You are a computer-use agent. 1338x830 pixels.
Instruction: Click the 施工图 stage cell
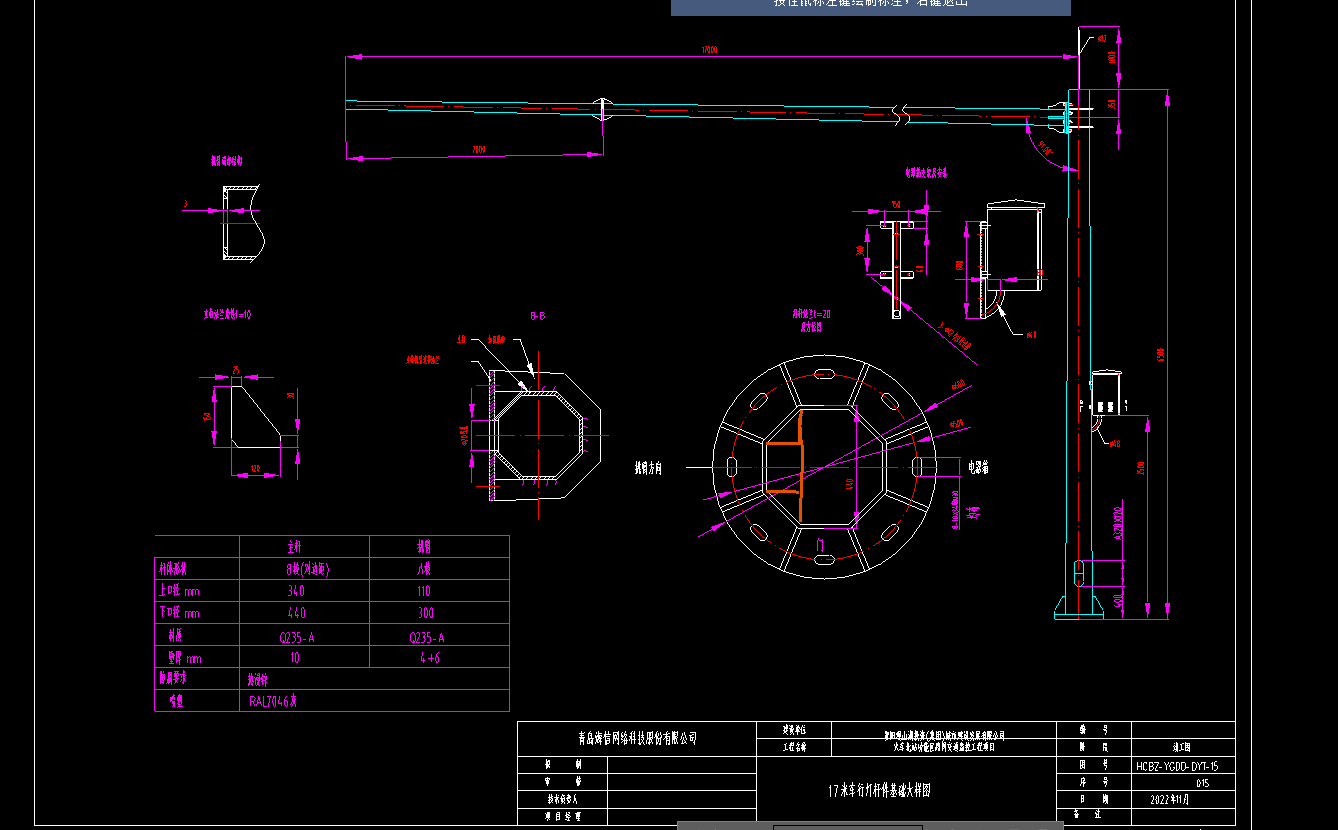(1182, 747)
